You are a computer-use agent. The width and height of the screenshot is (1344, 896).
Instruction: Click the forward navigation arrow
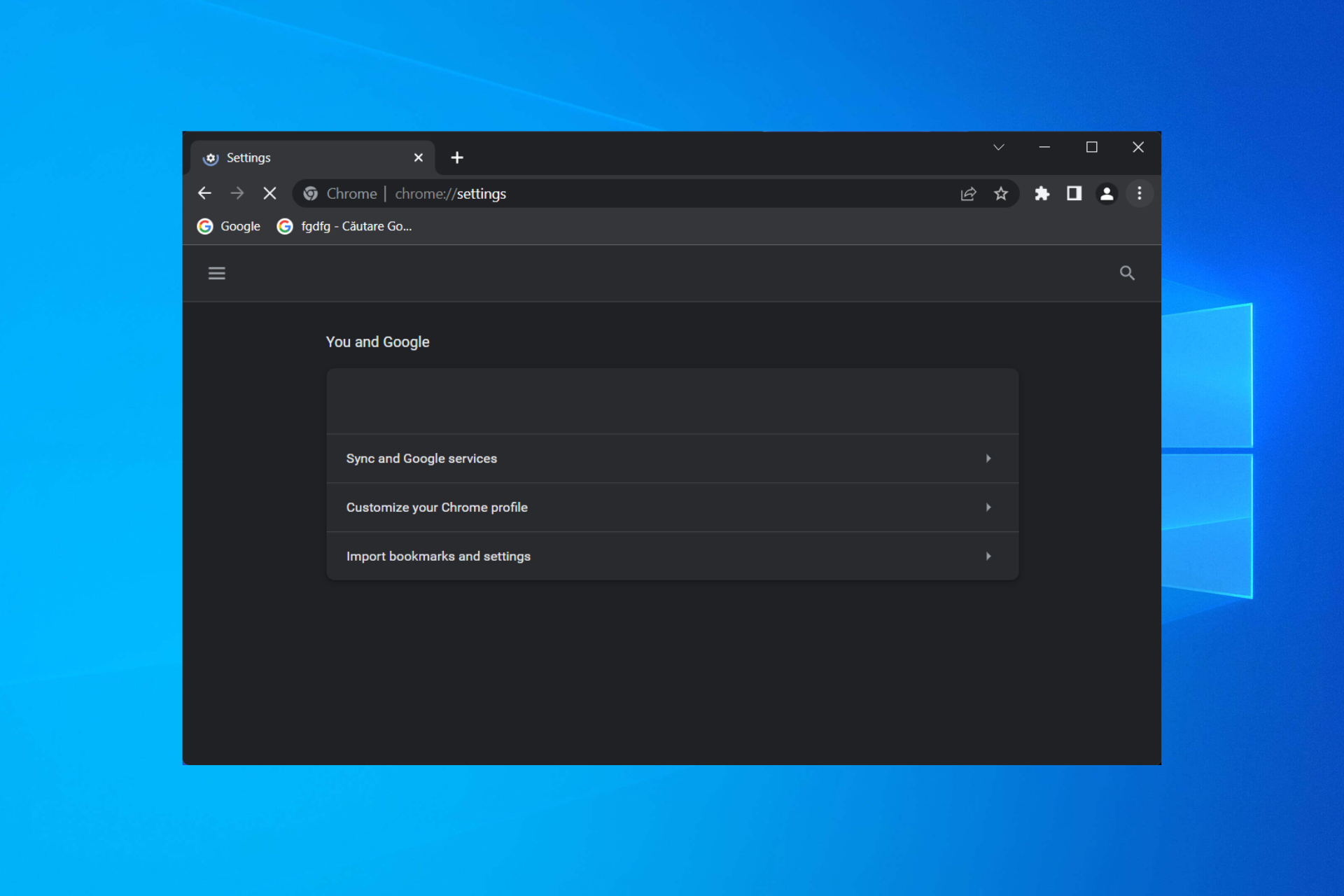[237, 193]
